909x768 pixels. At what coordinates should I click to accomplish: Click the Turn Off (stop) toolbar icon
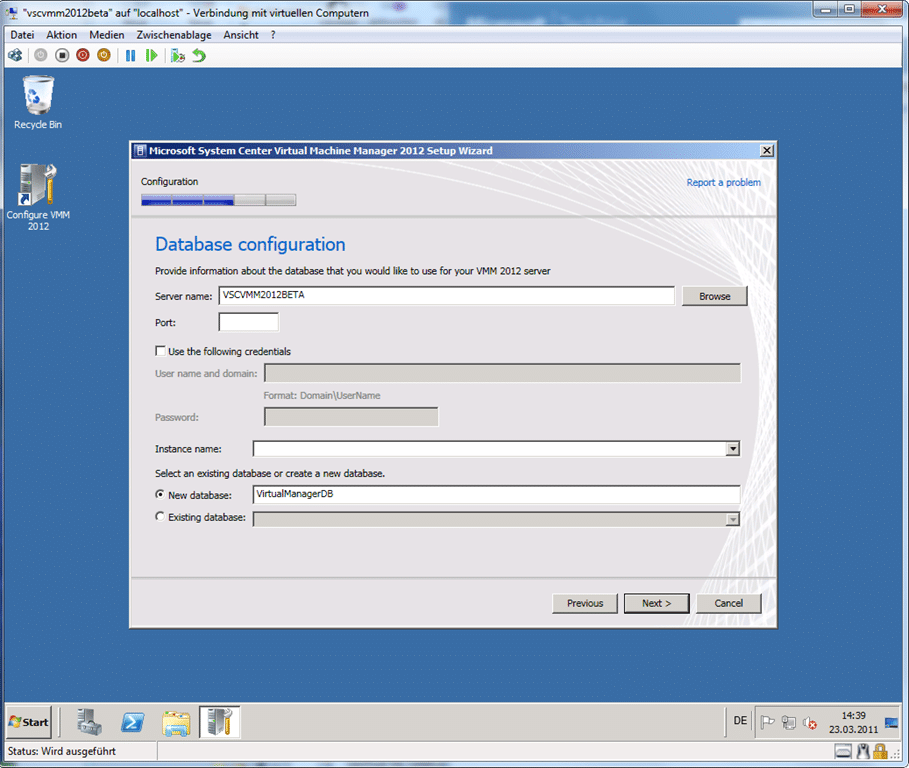[x=62, y=56]
